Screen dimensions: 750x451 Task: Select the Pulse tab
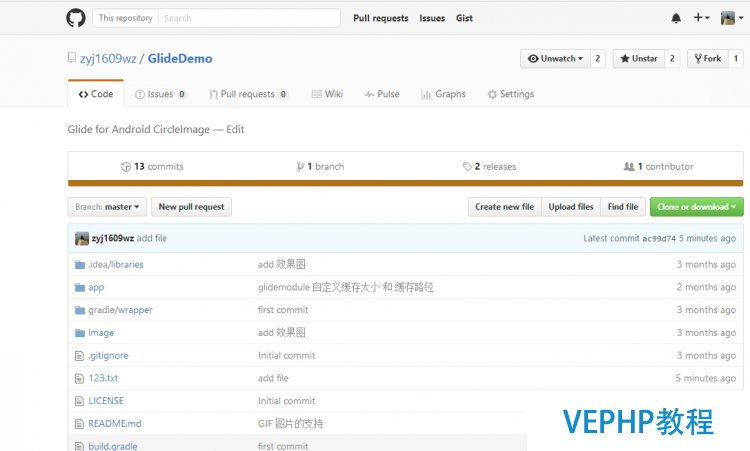pos(382,94)
